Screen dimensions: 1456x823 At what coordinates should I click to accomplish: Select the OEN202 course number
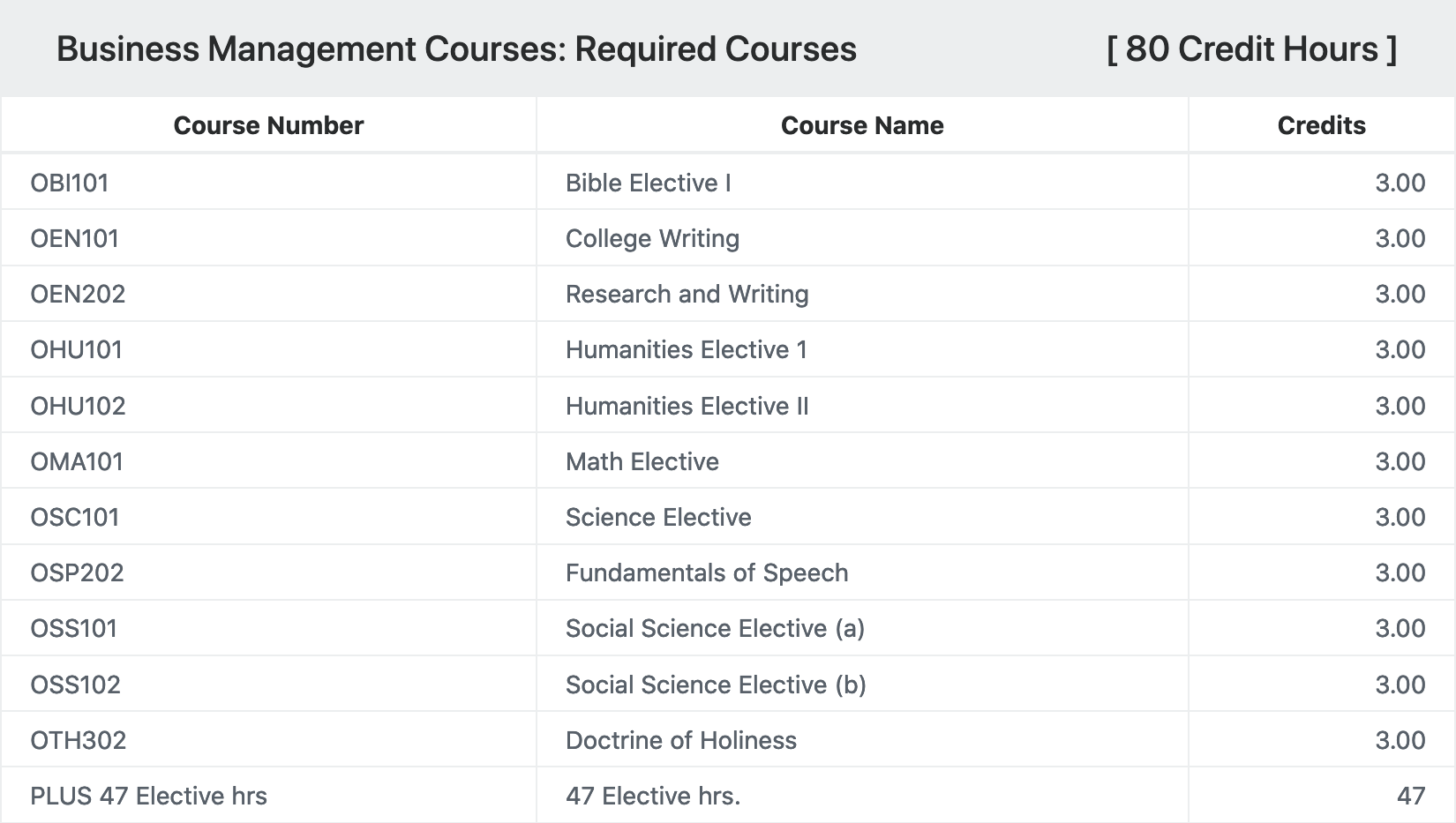[x=78, y=294]
